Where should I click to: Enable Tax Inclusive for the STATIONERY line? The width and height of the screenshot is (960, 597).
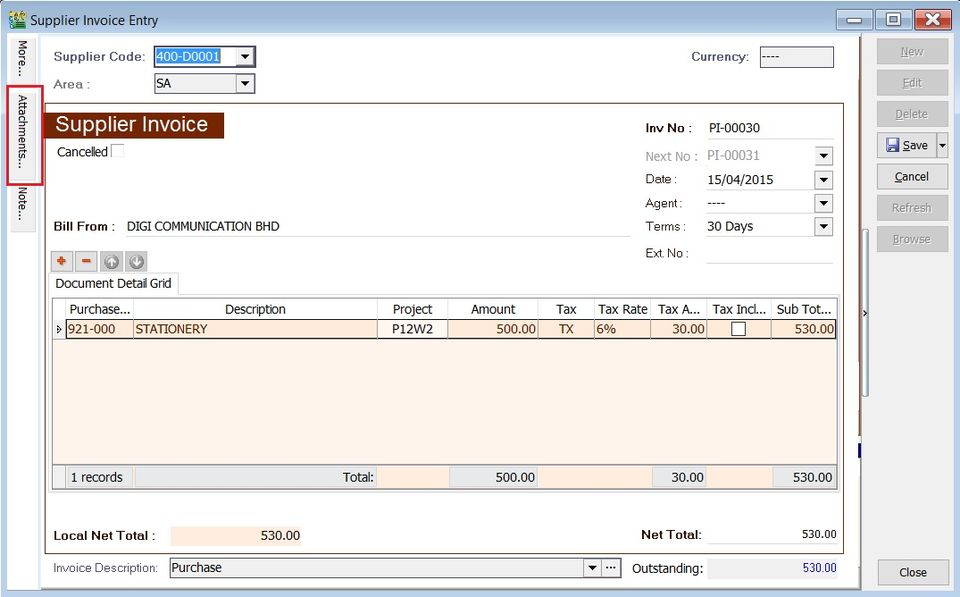click(x=737, y=329)
